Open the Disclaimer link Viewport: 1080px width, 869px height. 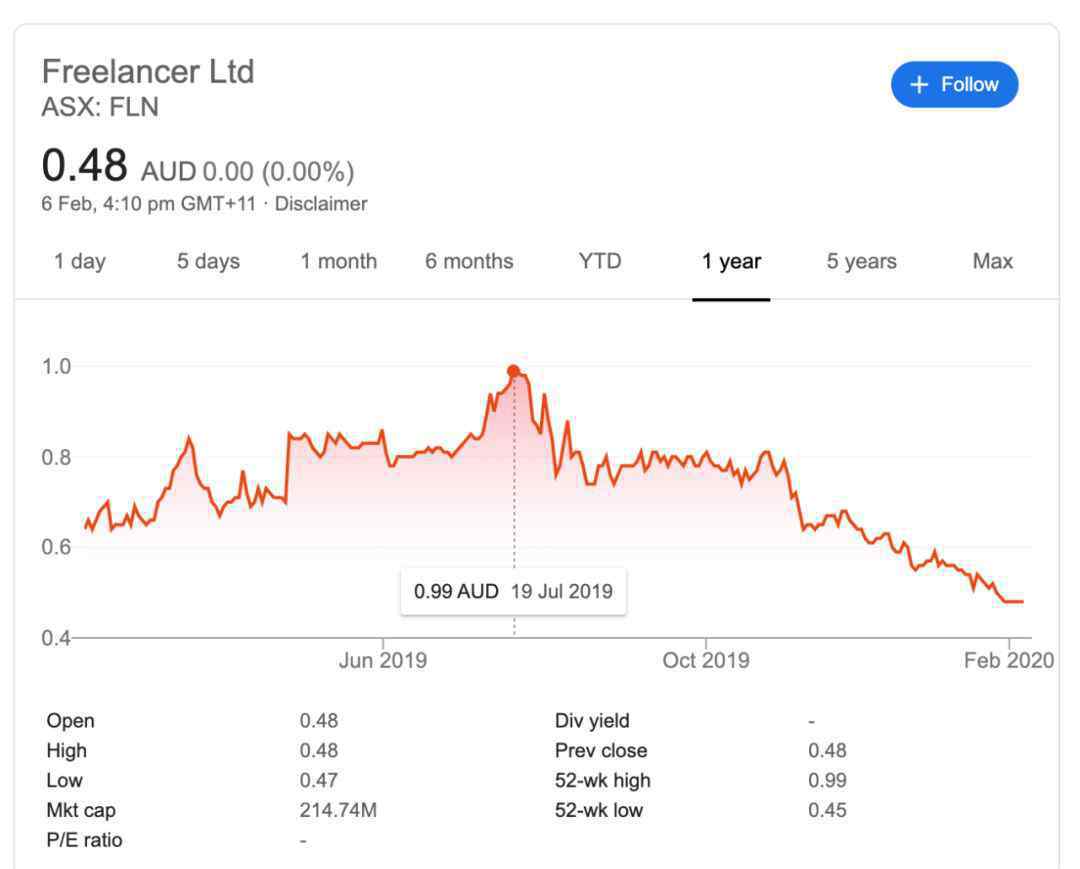click(x=321, y=204)
